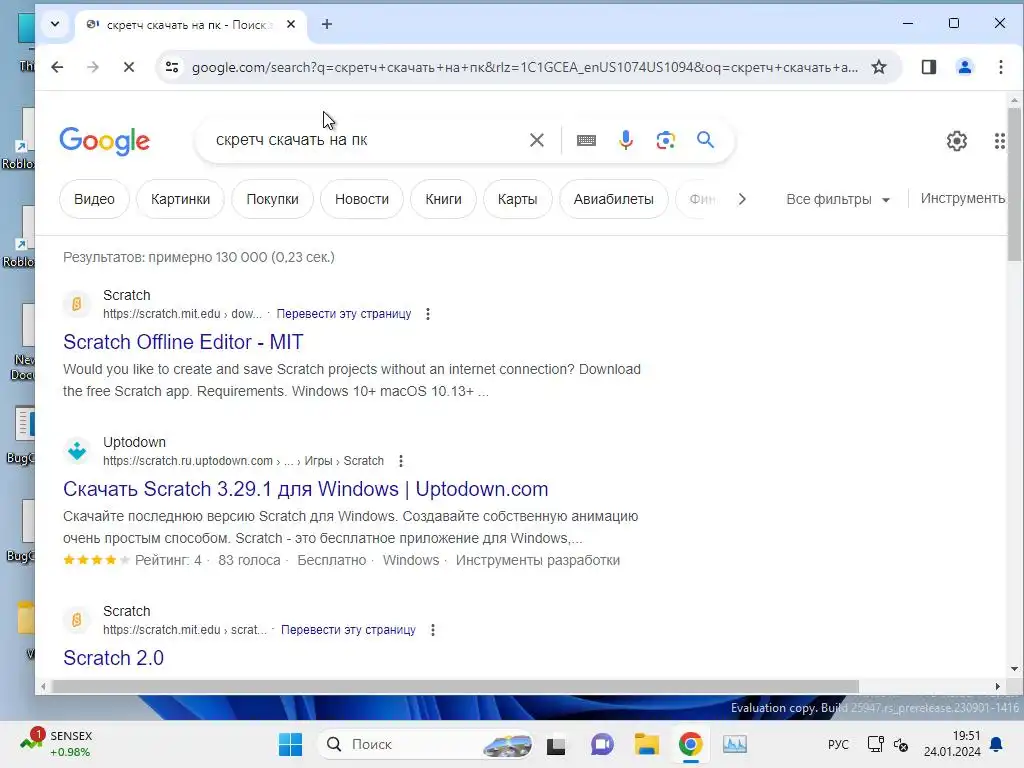Filter results by Новости
Image resolution: width=1024 pixels, height=768 pixels.
[x=362, y=199]
